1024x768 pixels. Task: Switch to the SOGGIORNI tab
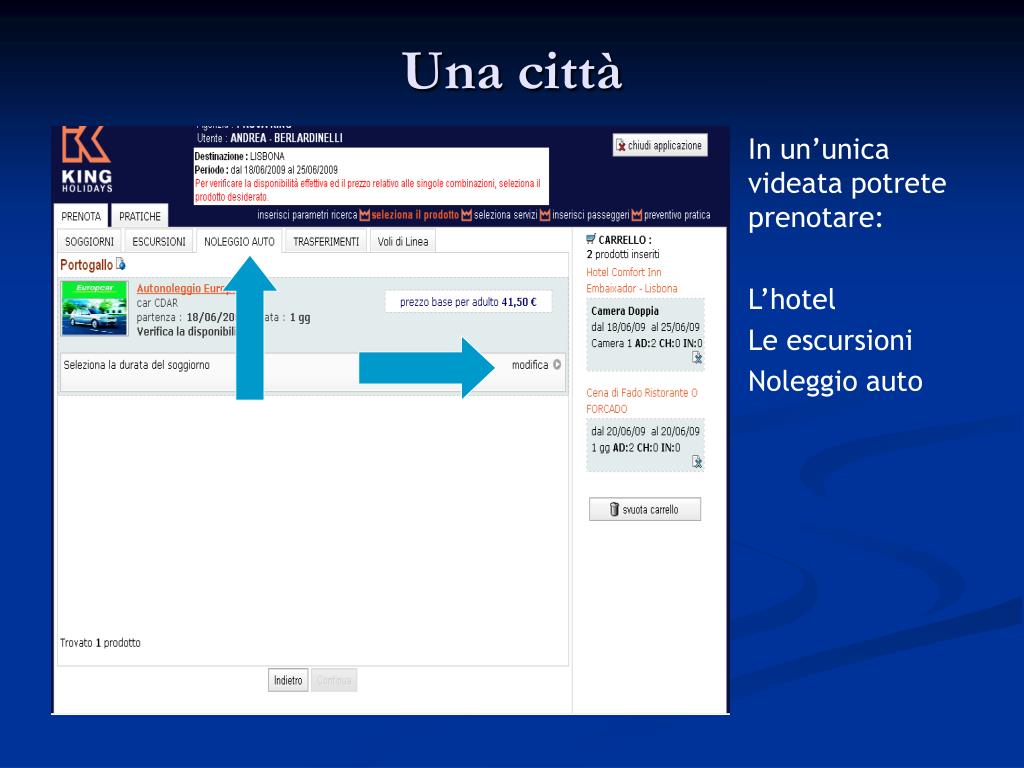pos(89,242)
